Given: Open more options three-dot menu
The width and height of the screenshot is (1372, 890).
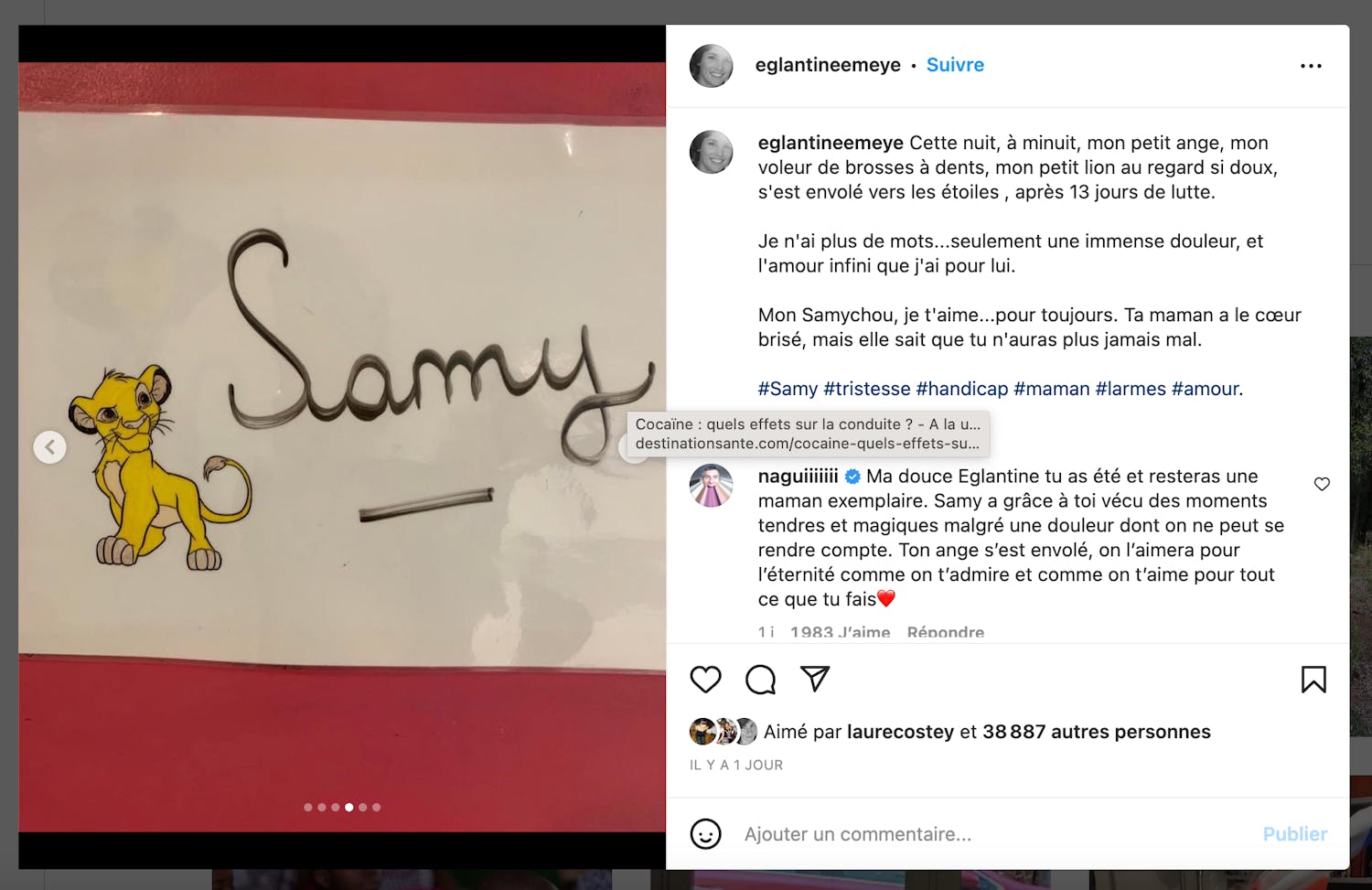Looking at the screenshot, I should [x=1311, y=66].
